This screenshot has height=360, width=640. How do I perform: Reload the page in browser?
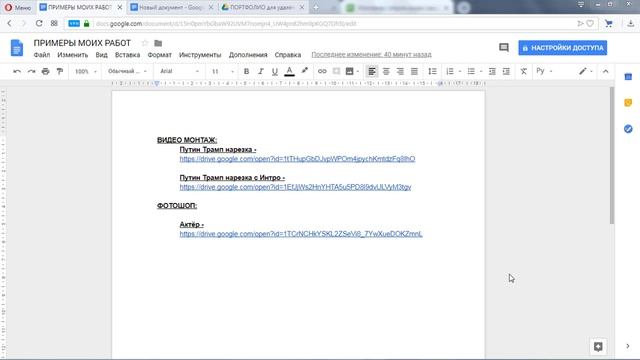(39, 24)
